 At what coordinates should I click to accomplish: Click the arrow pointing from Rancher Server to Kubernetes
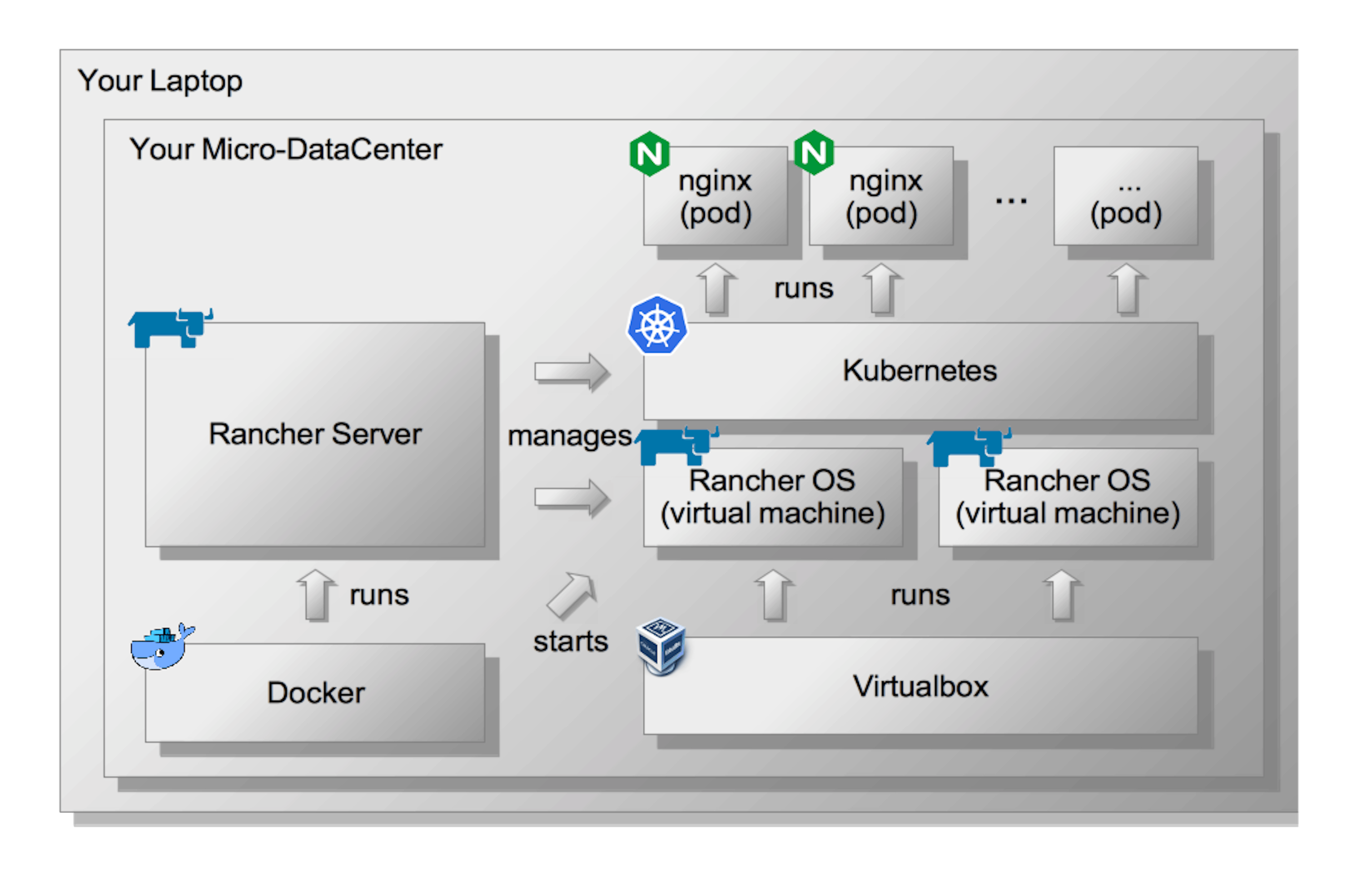pos(573,373)
